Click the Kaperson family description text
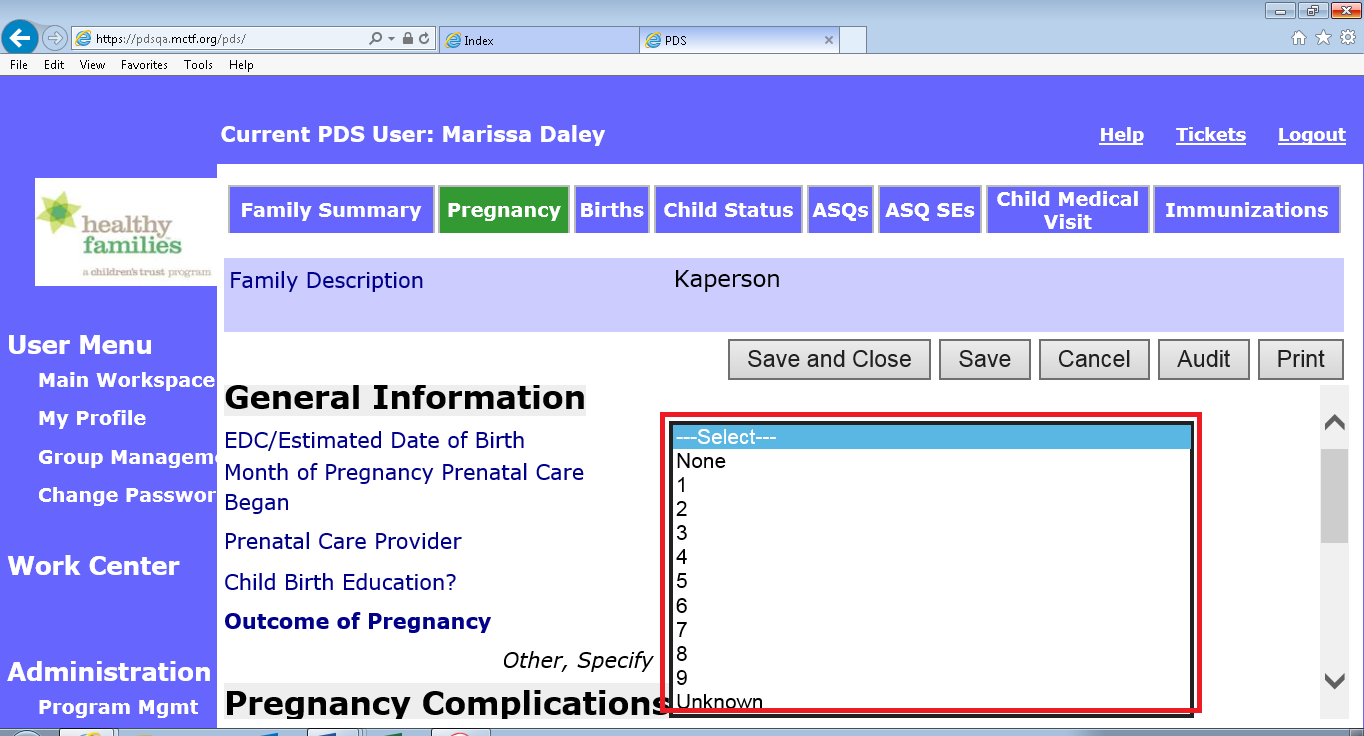1364x736 pixels. pyautogui.click(x=727, y=279)
